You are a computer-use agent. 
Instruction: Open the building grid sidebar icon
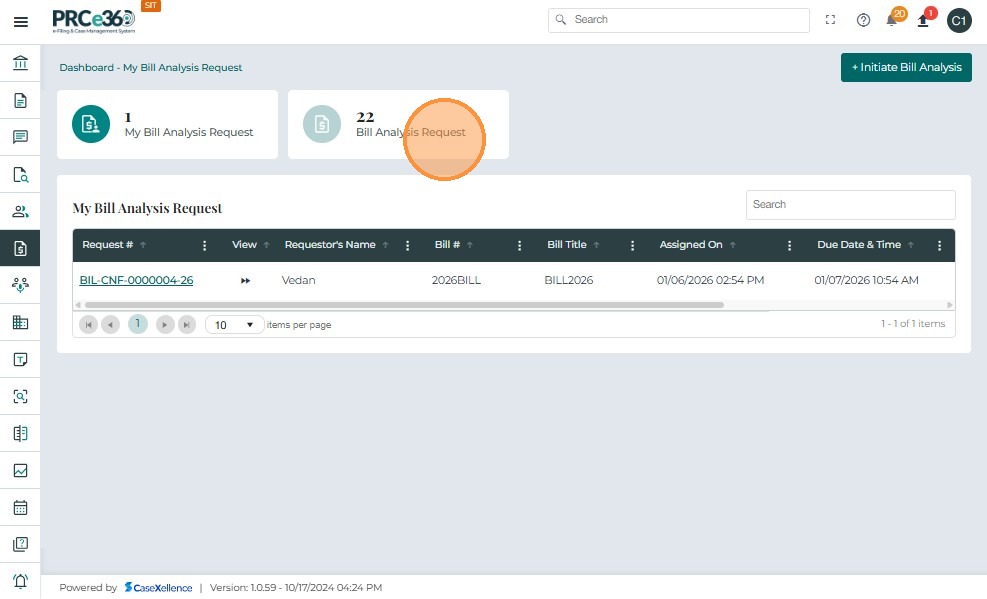point(20,322)
